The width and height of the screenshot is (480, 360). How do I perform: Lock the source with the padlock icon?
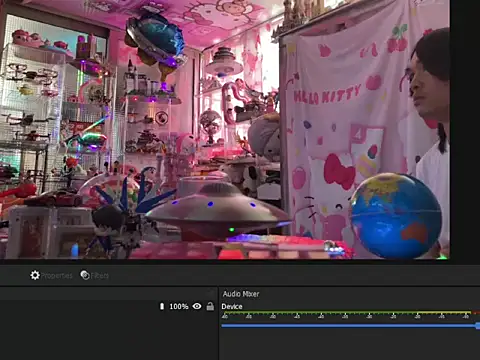(210, 306)
